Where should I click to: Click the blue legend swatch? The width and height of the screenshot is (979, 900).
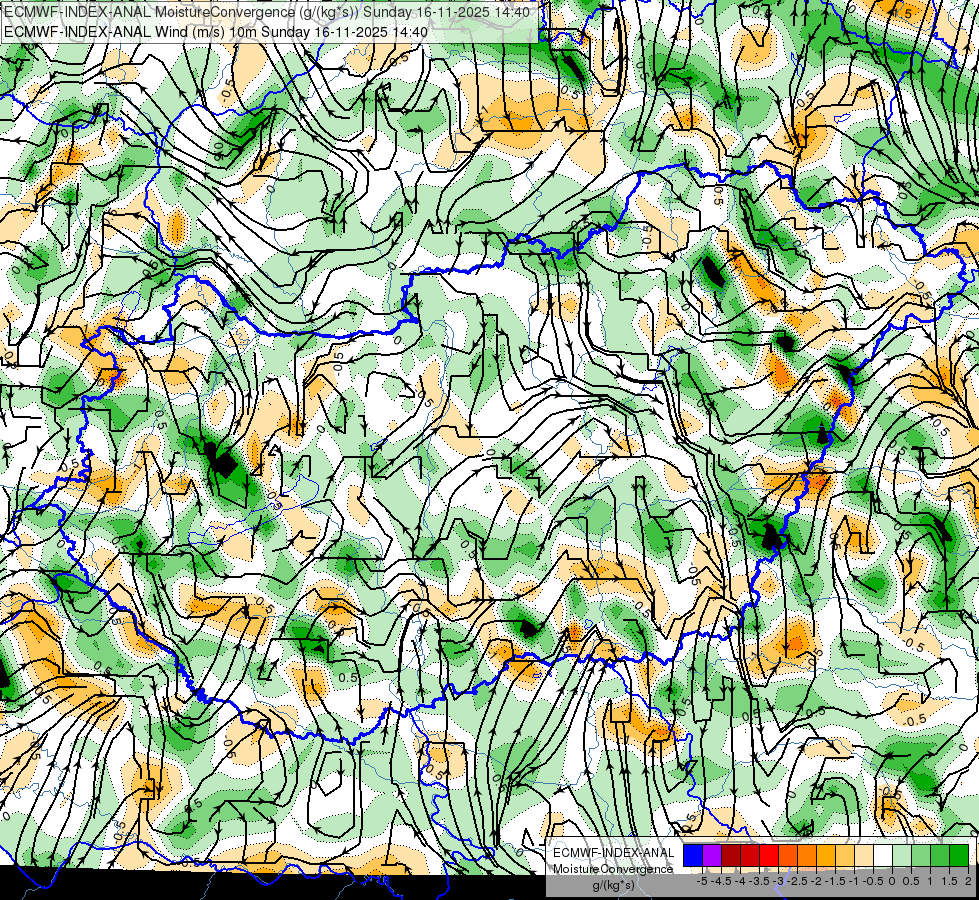(693, 856)
